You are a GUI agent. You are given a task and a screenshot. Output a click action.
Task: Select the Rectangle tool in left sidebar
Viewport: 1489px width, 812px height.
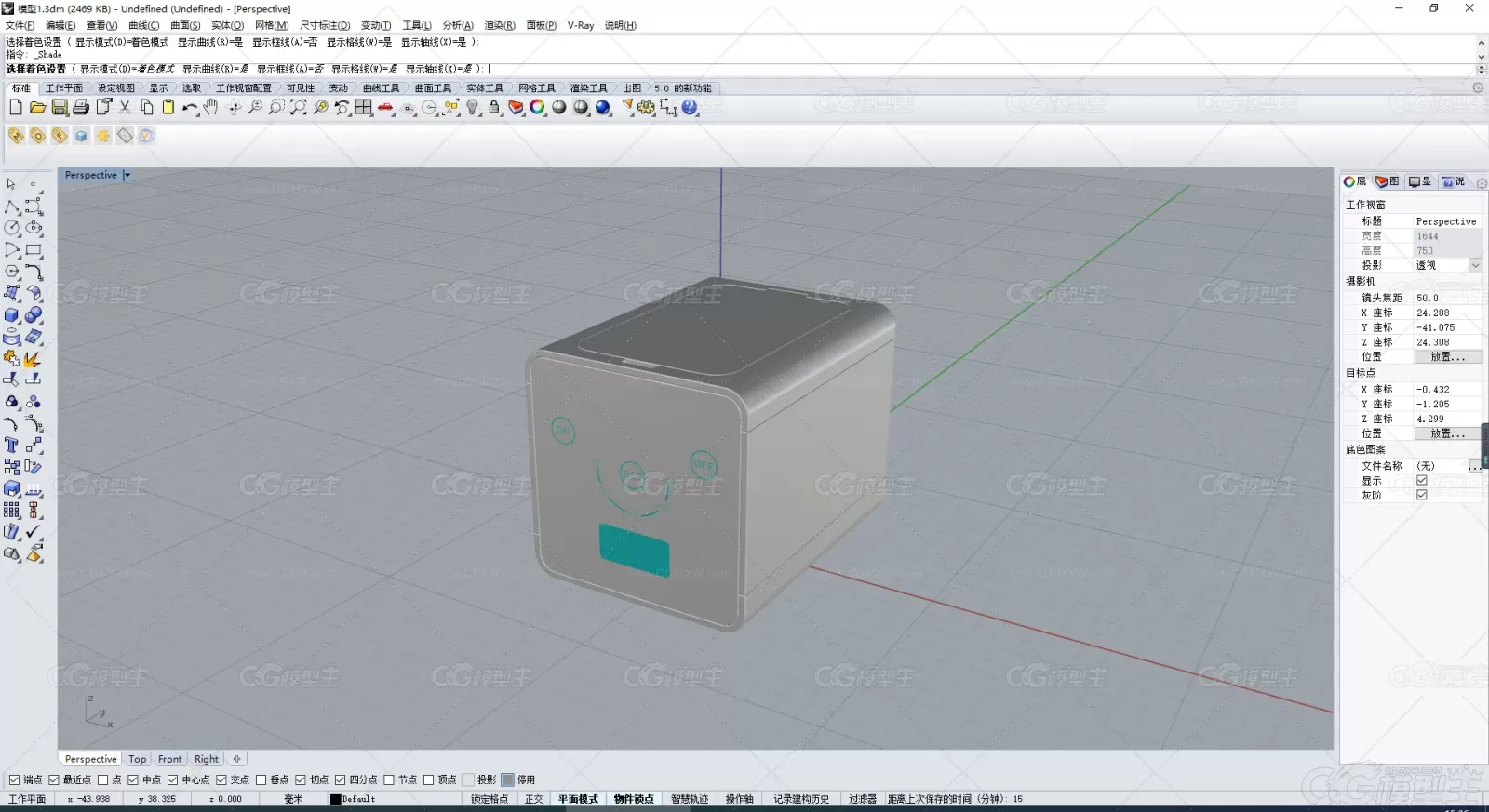pos(34,250)
